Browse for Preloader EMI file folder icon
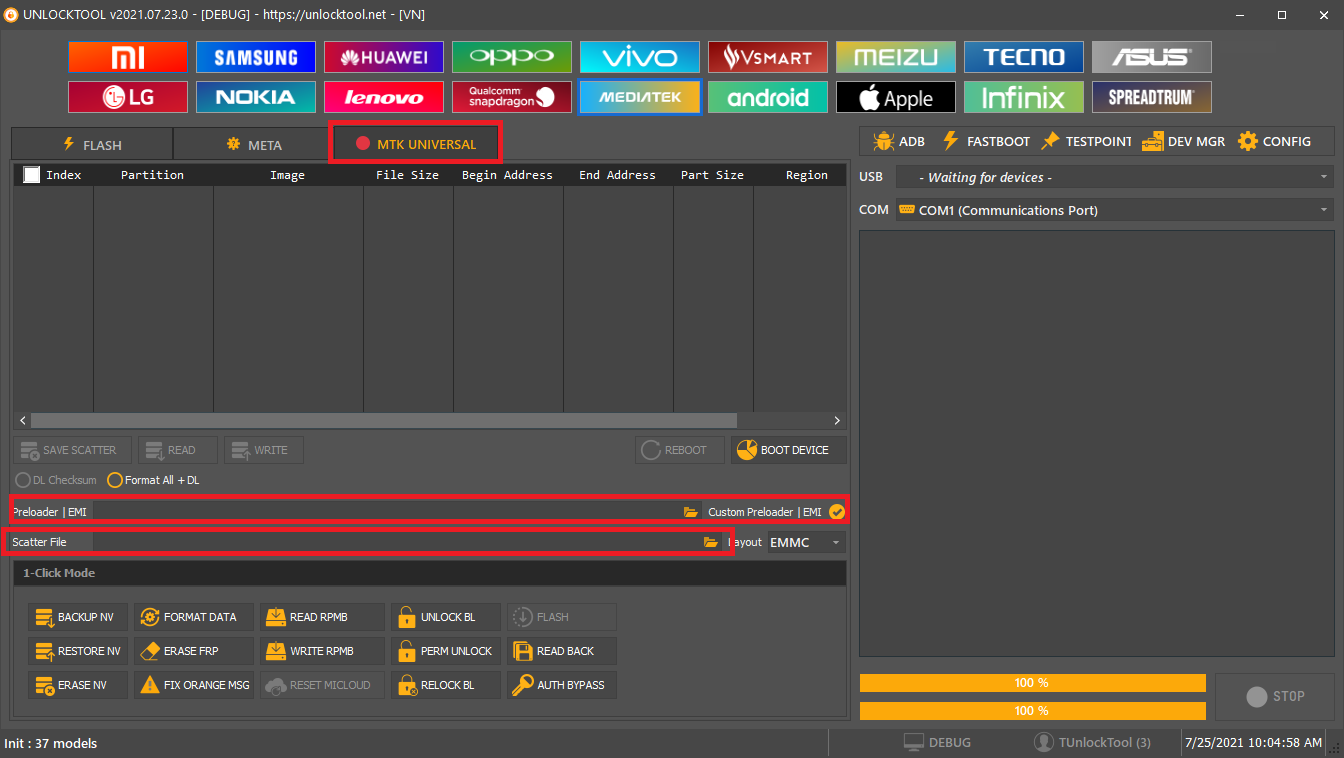 [x=690, y=512]
